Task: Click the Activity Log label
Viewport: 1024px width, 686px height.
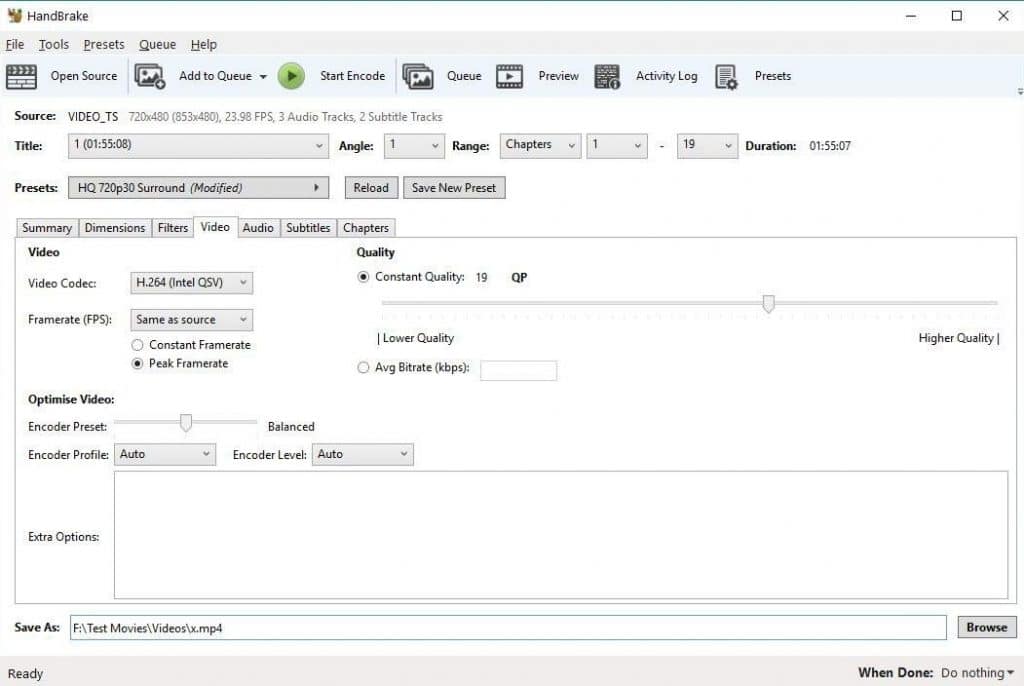Action: click(667, 76)
